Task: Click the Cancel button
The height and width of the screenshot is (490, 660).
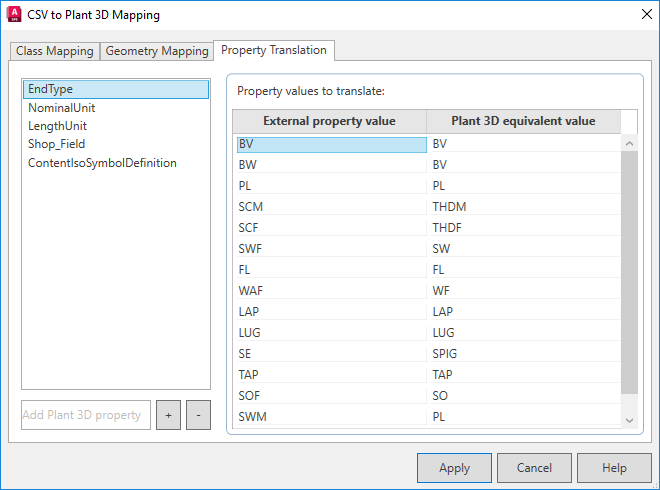Action: point(534,468)
